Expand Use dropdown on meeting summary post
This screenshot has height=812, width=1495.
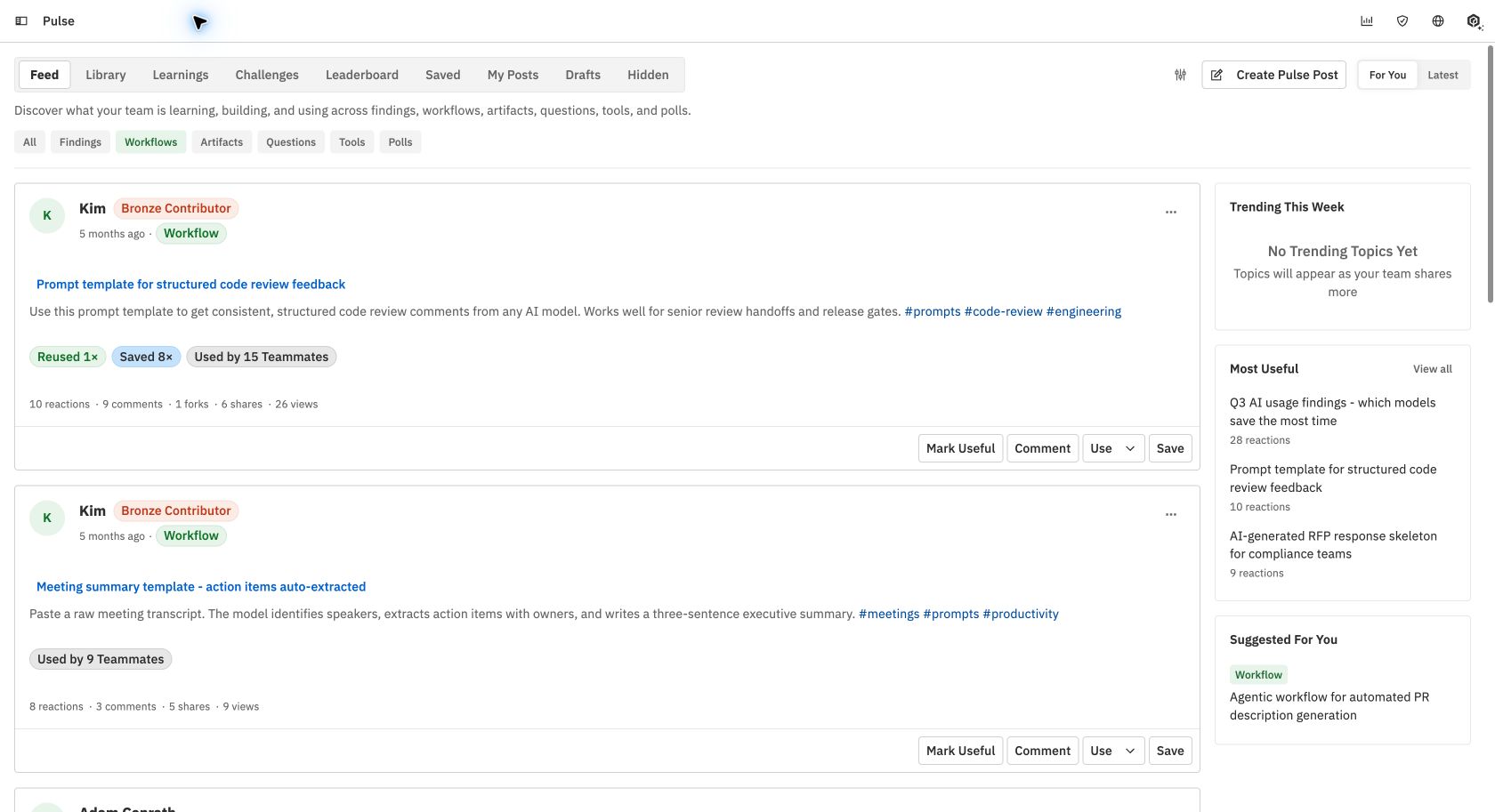click(1113, 751)
